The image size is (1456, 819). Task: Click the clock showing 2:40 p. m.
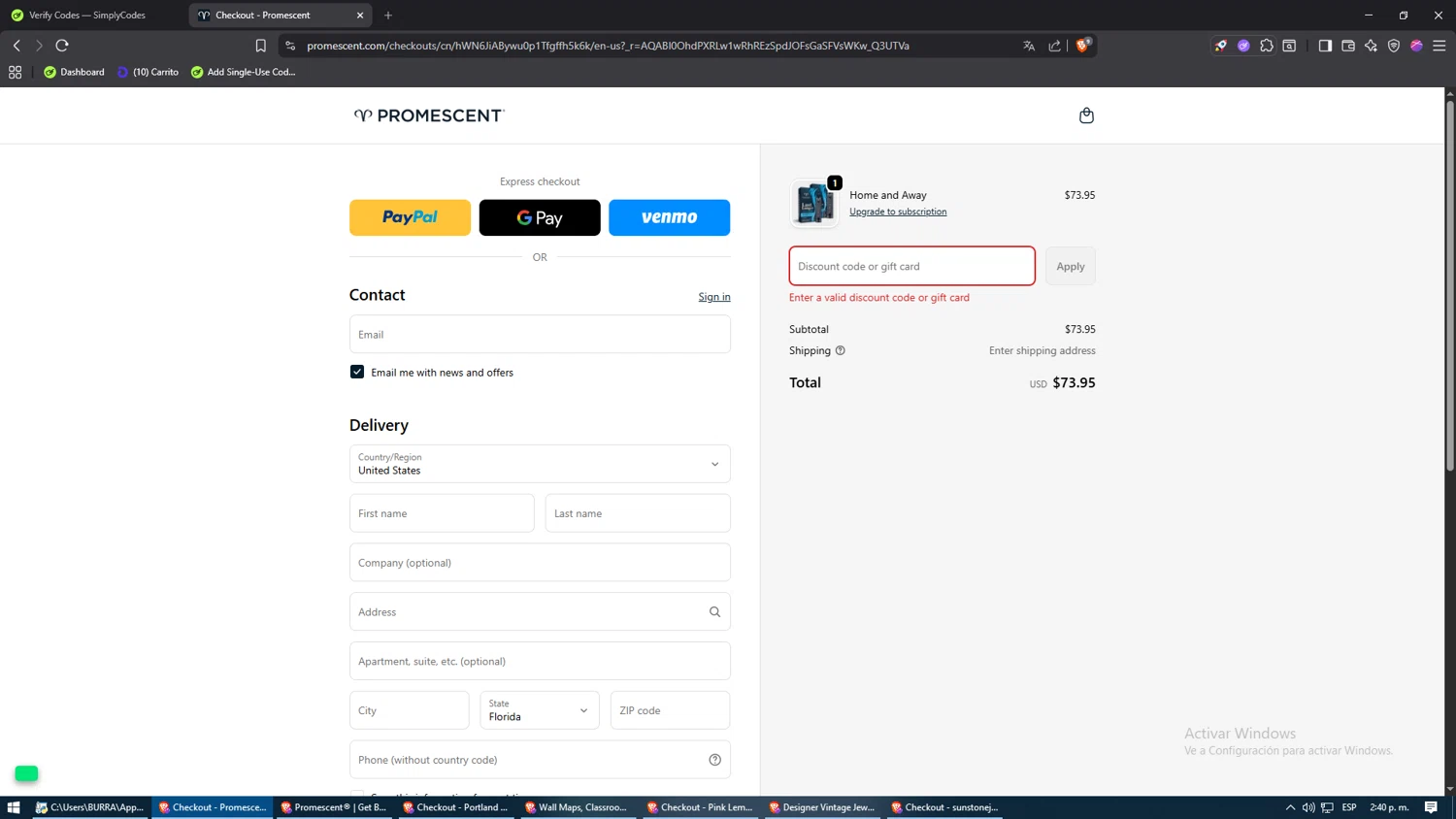[1389, 807]
